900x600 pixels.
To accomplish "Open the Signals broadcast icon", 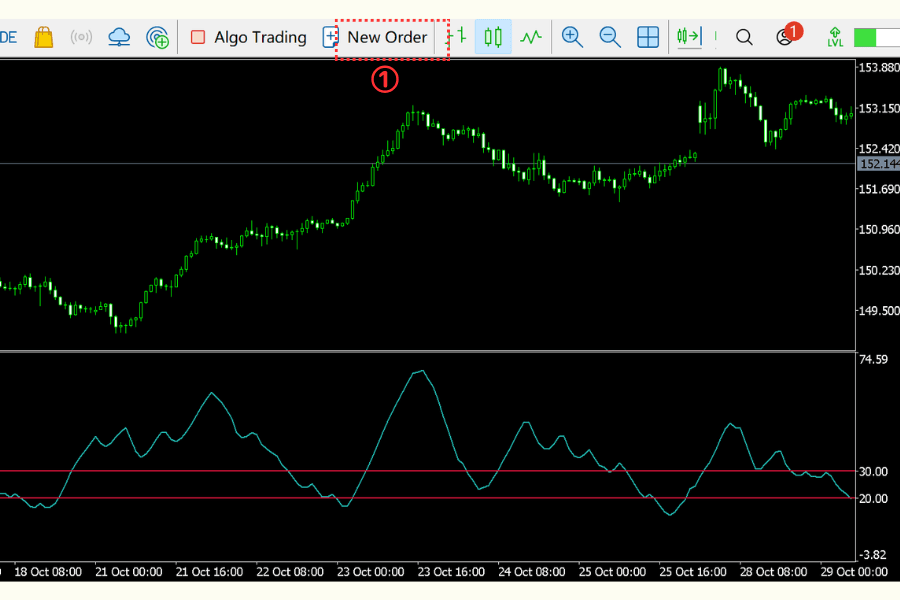I will pyautogui.click(x=81, y=37).
